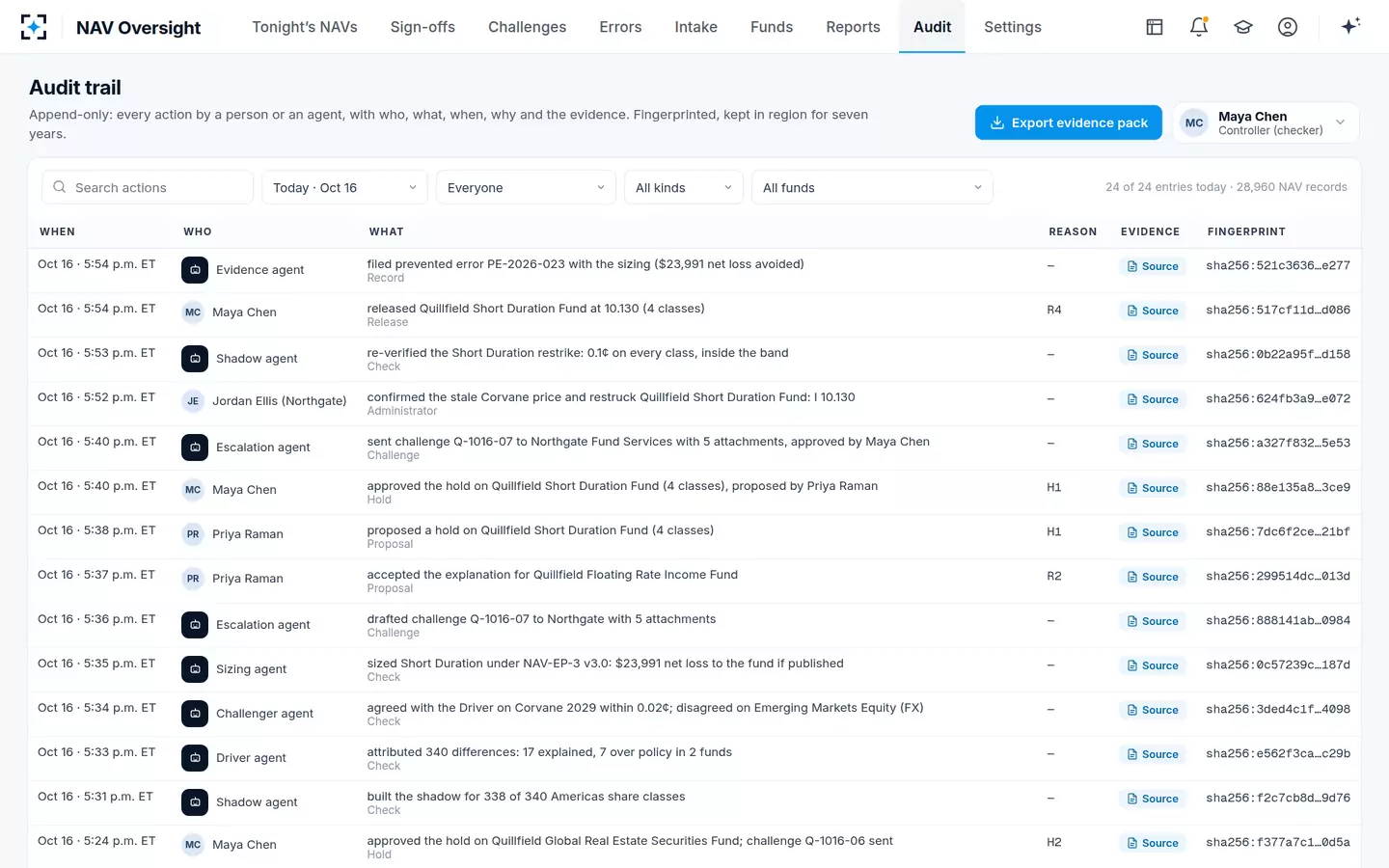Screen dimensions: 1389x868
Task: Focus the Search actions field
Action: (148, 187)
